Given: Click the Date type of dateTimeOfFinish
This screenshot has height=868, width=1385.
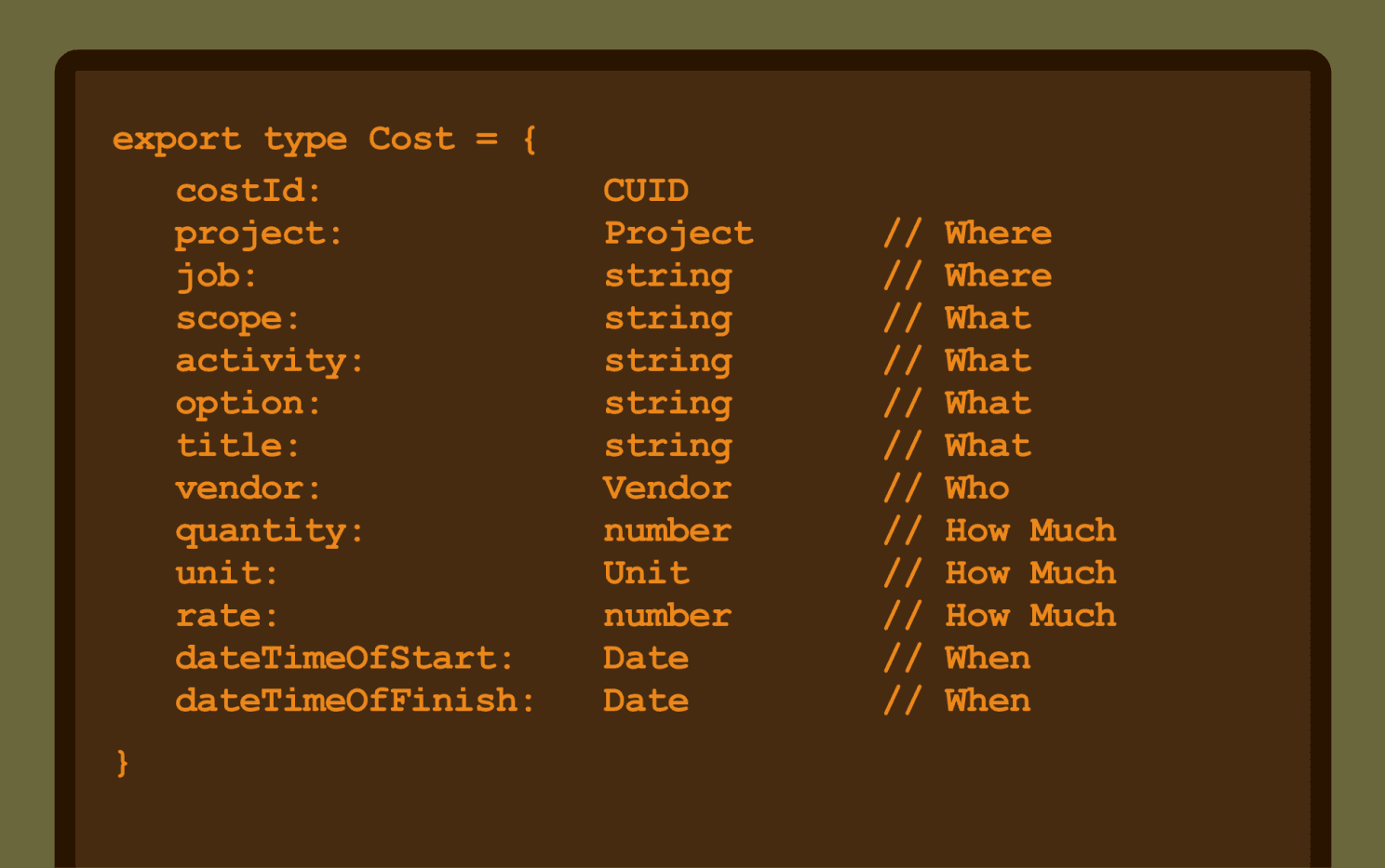Looking at the screenshot, I should pyautogui.click(x=646, y=701).
